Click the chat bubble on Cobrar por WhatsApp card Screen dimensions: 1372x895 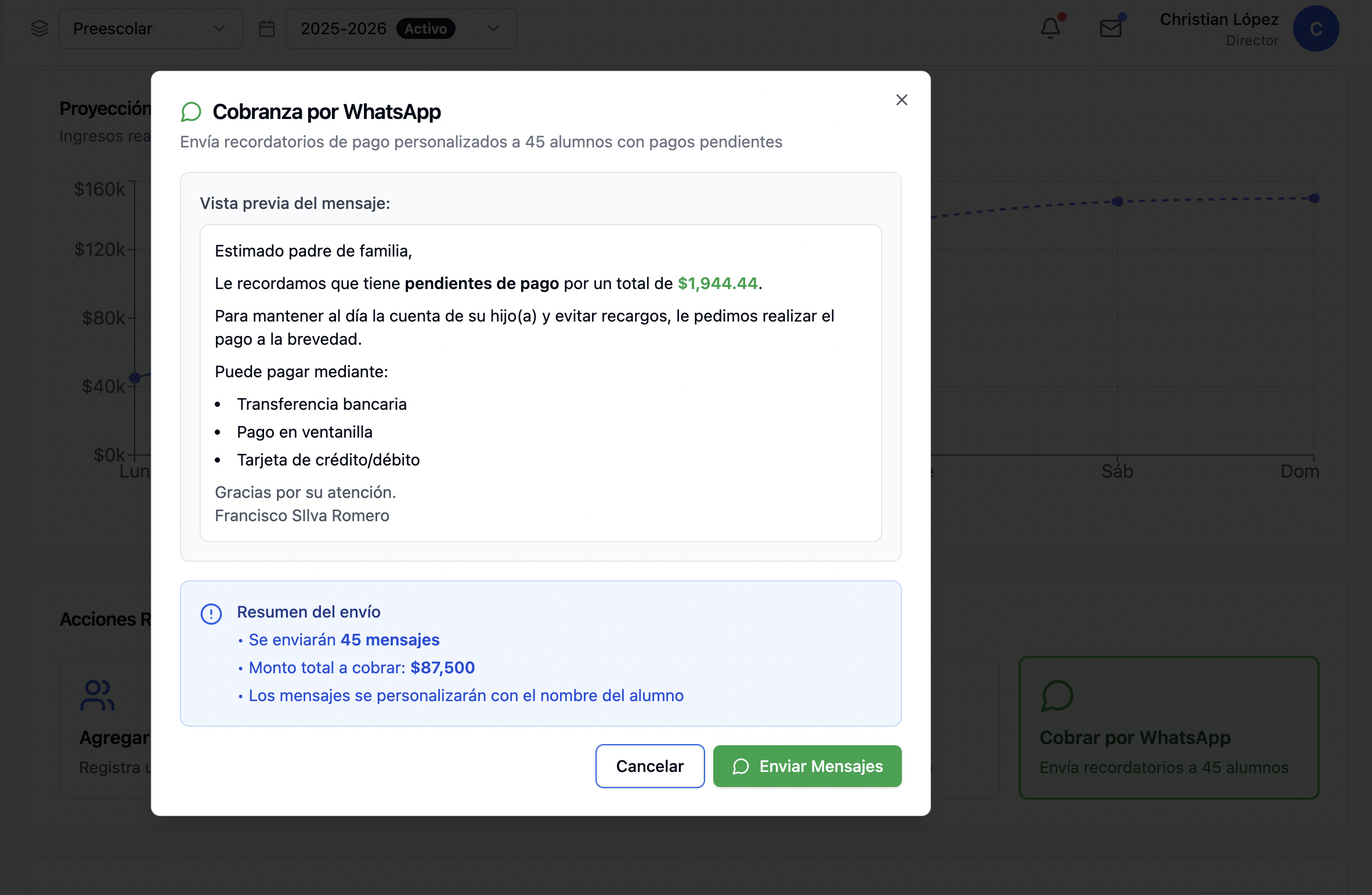(x=1057, y=695)
